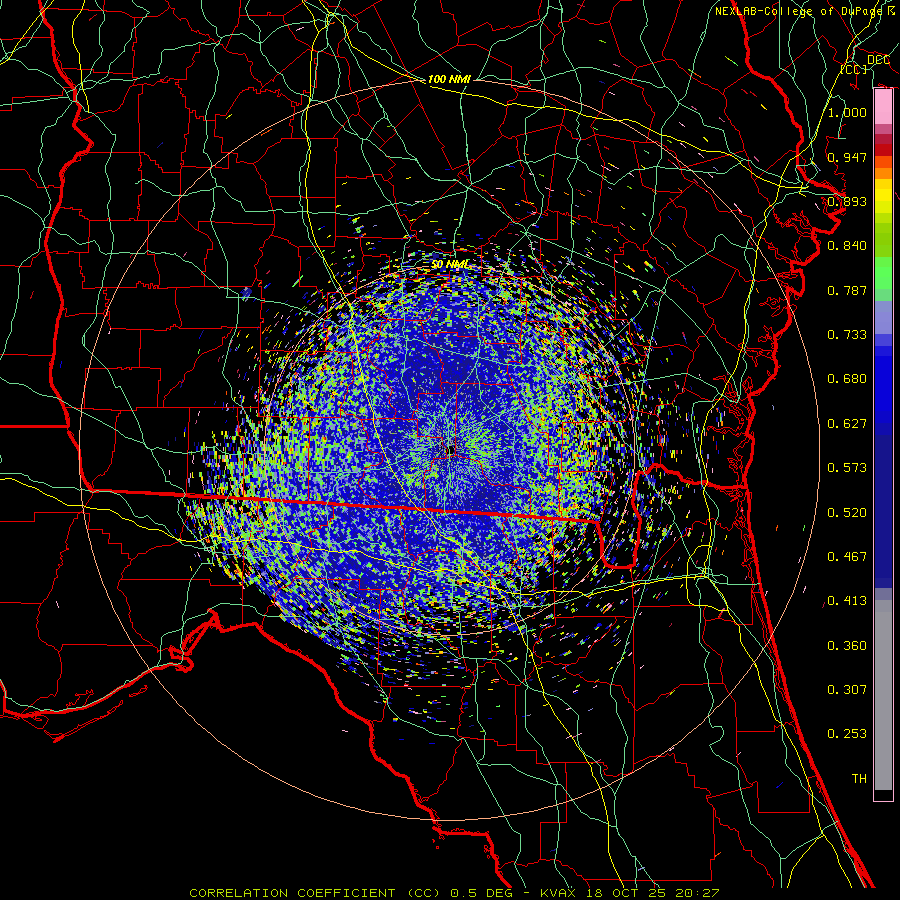Image resolution: width=900 pixels, height=900 pixels.
Task: Click the radar site at the echo center
Action: [x=451, y=449]
